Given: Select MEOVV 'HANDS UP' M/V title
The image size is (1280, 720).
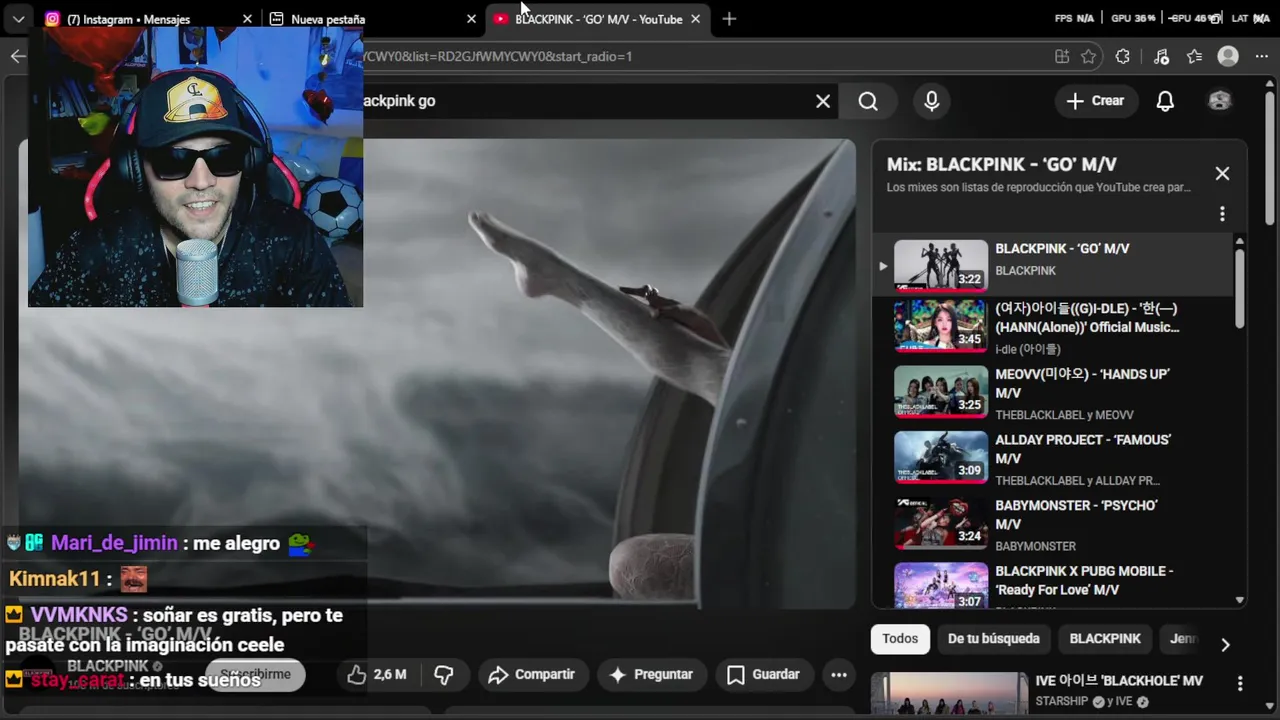Looking at the screenshot, I should 1082,384.
